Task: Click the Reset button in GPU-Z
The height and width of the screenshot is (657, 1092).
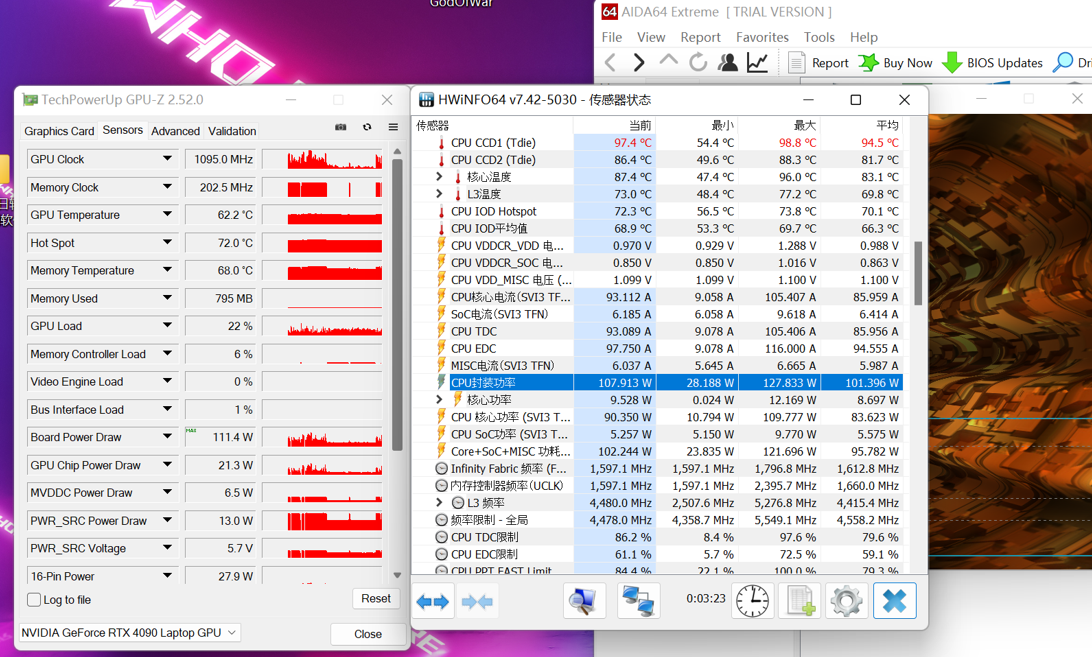Action: coord(375,599)
